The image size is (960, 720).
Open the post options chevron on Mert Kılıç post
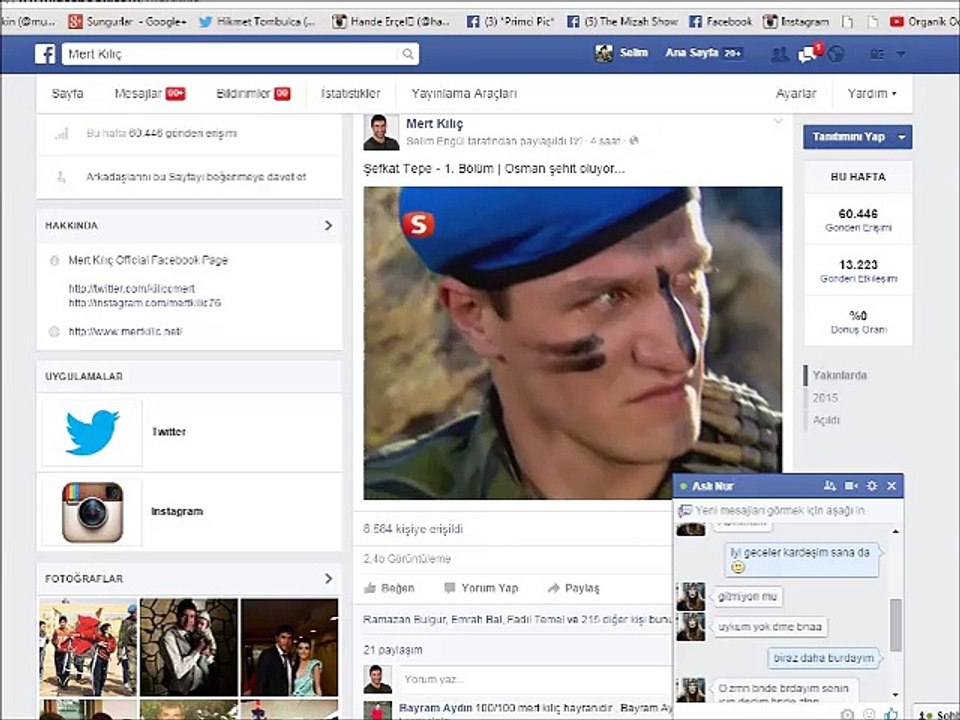tap(778, 121)
